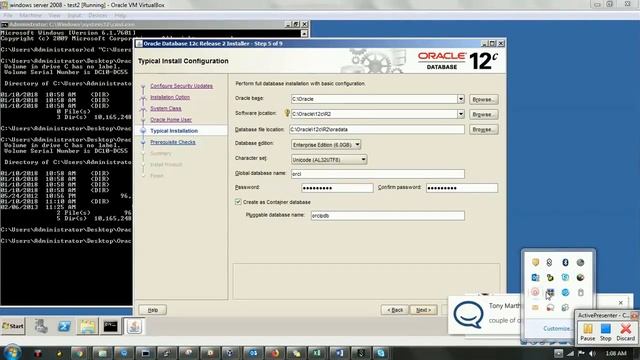This screenshot has width=640, height=360.
Task: Open Word from the host taskbar
Action: point(339,353)
